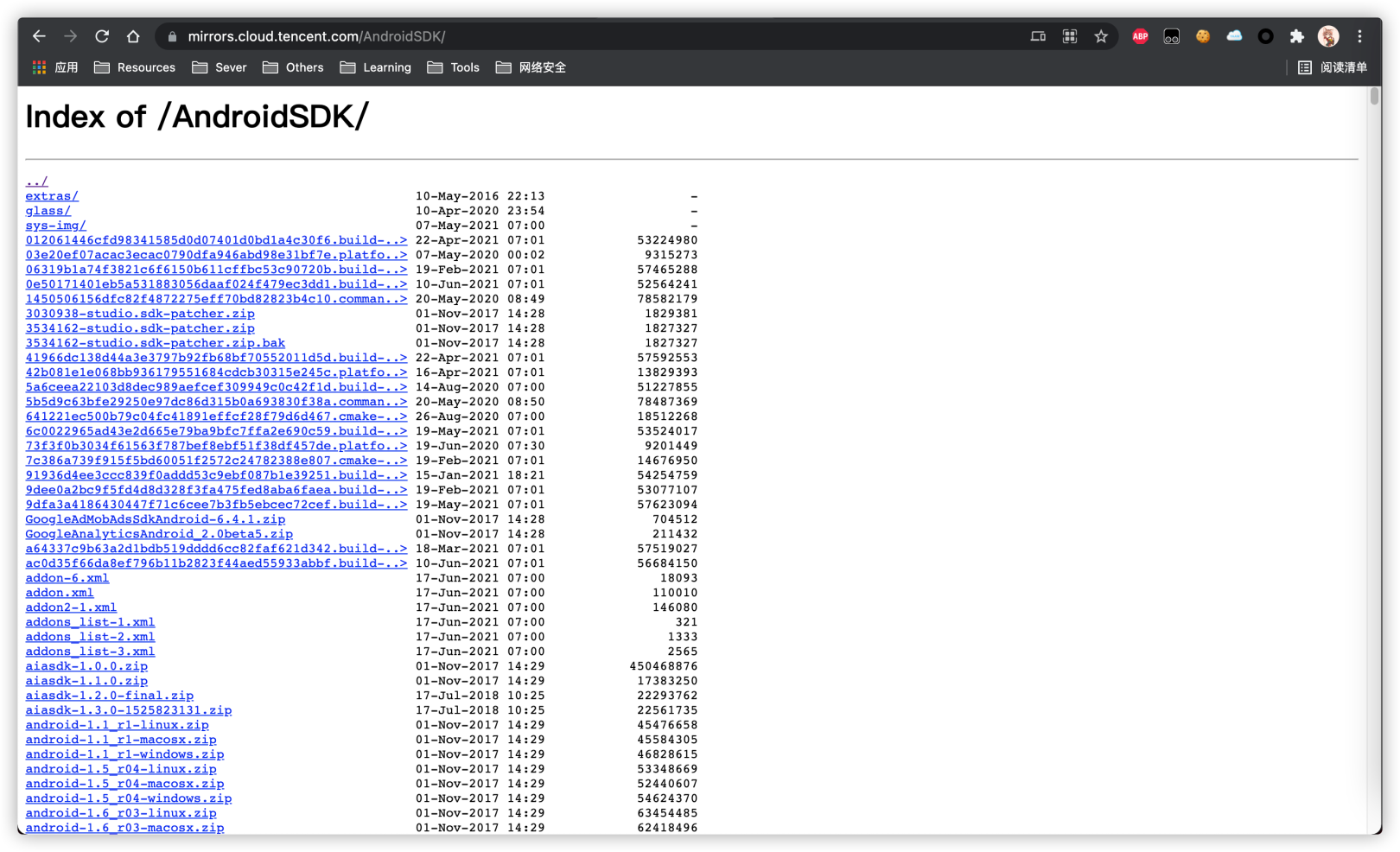Screen dimensions: 1400x852
Task: Click the browser profile avatar
Action: (x=1327, y=36)
